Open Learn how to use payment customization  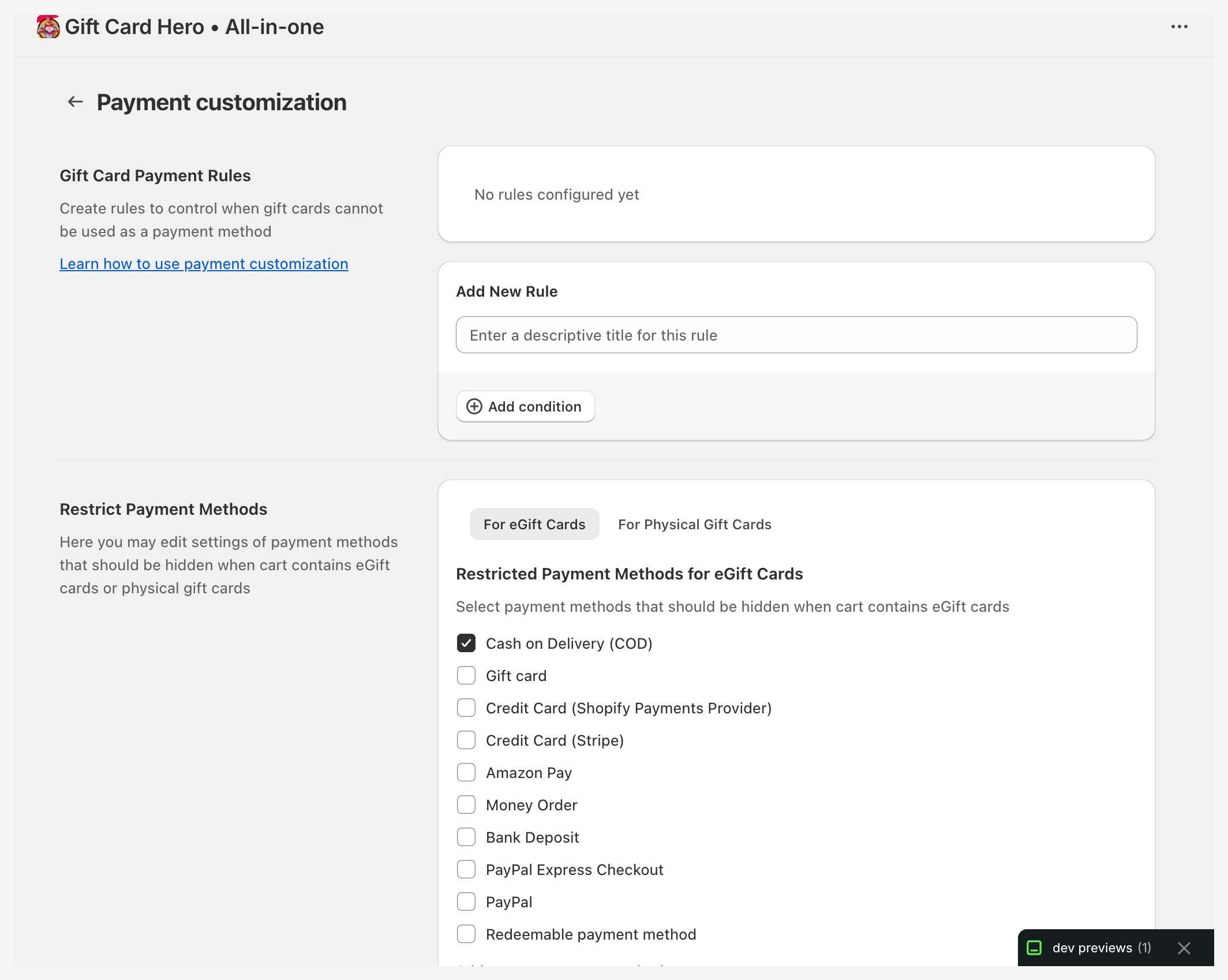204,264
